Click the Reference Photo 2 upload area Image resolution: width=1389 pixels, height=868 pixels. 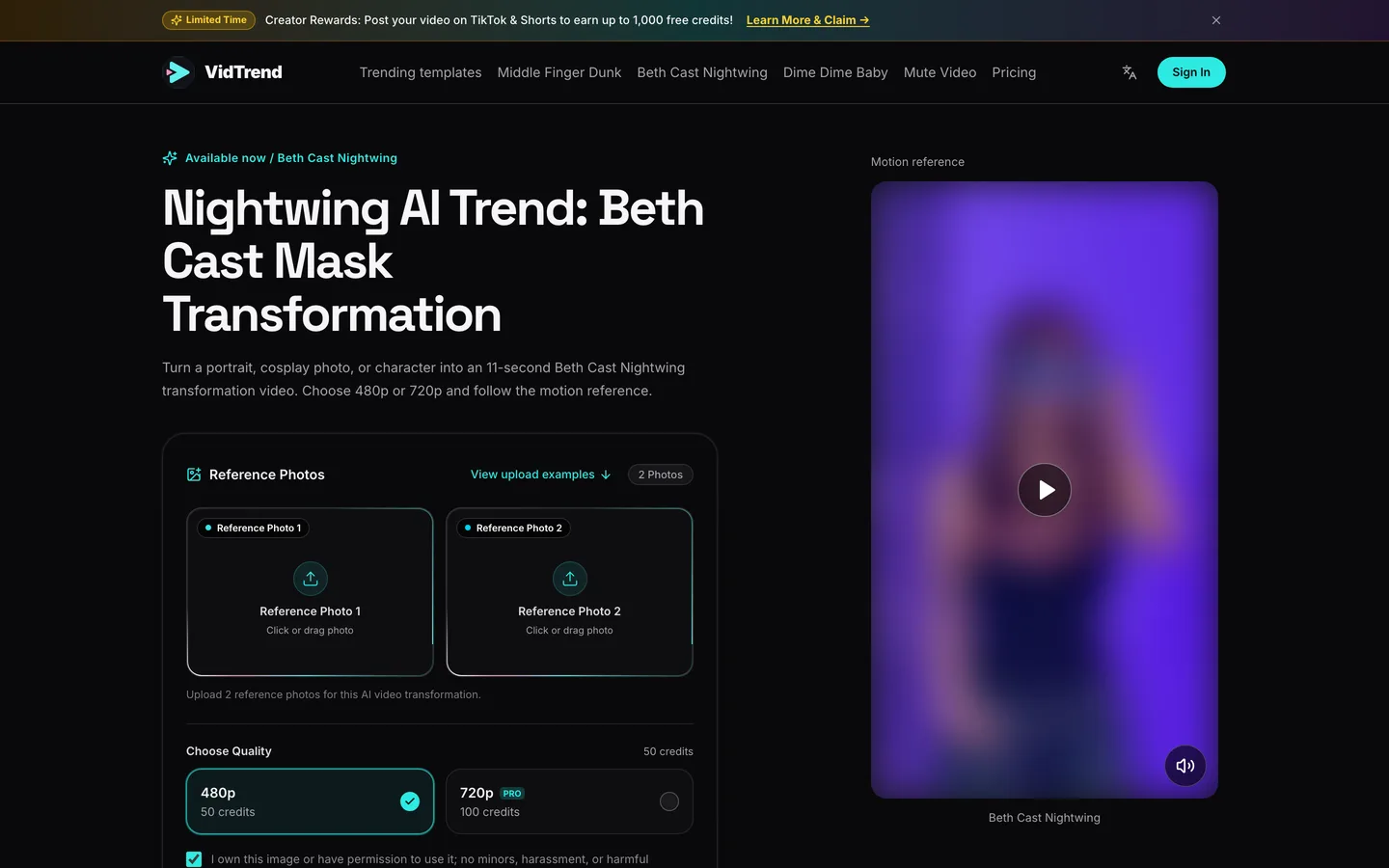pos(569,592)
